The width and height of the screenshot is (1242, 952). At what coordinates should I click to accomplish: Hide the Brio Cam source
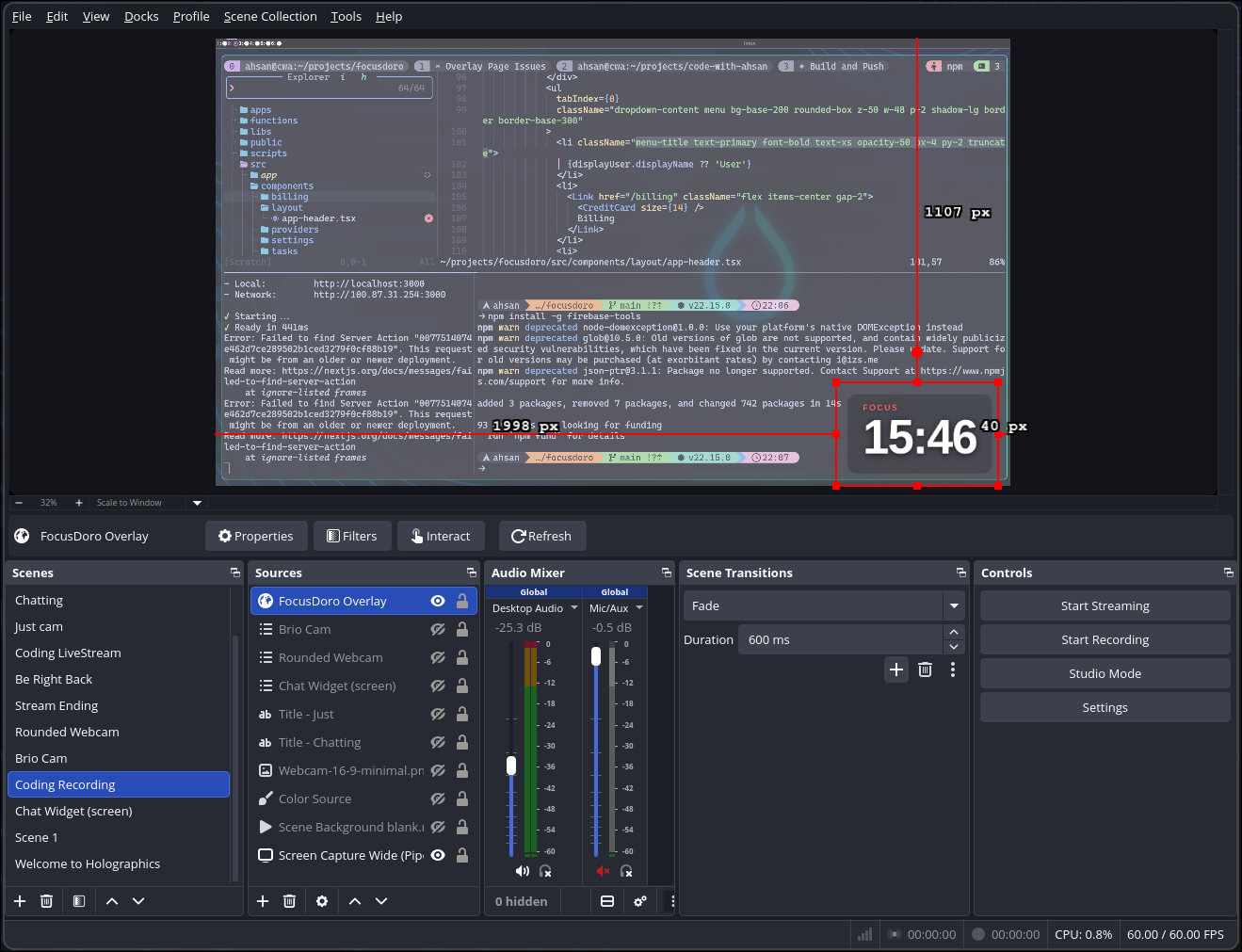click(437, 629)
